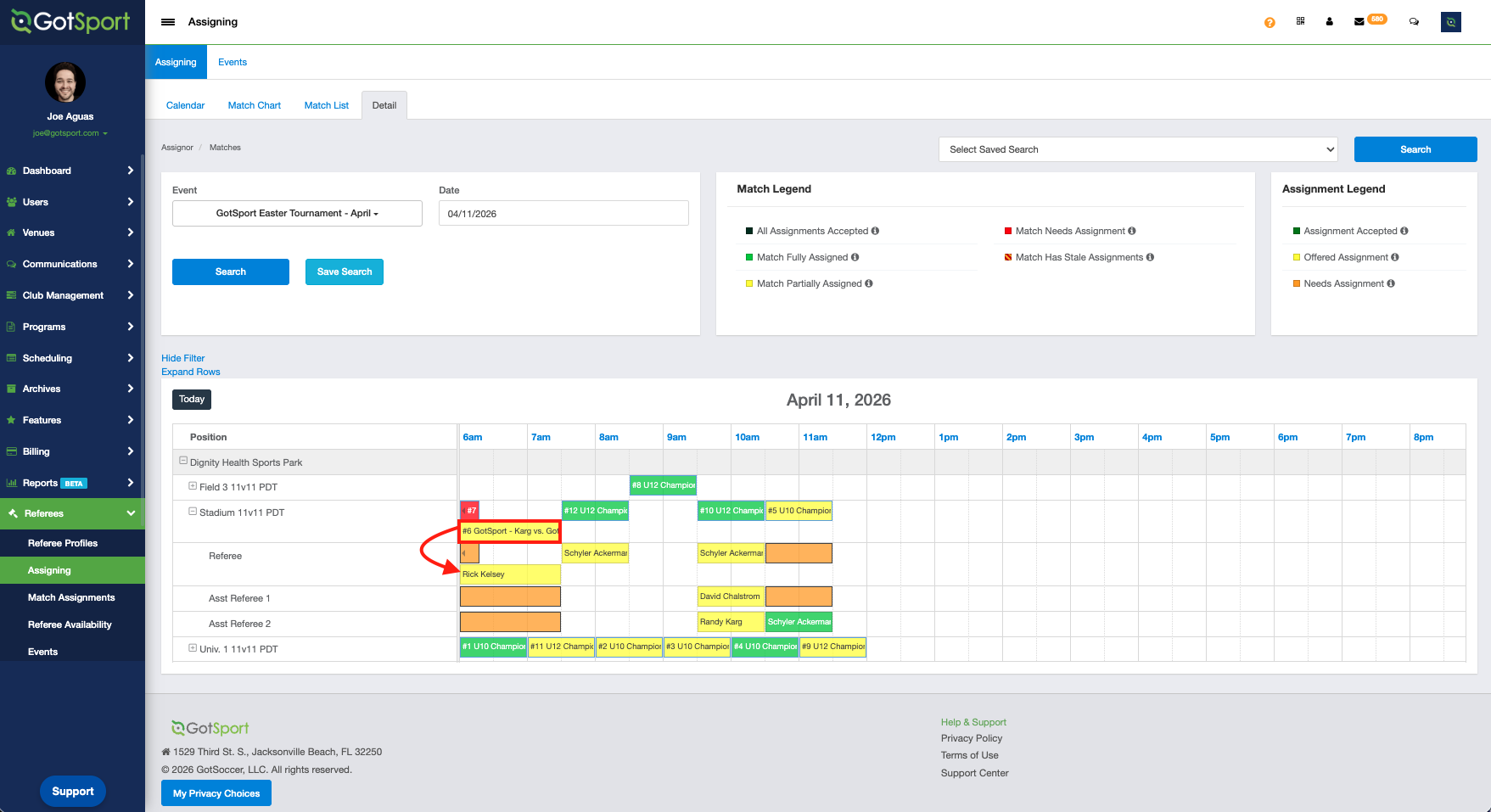
Task: Click the Date input field
Action: click(563, 214)
